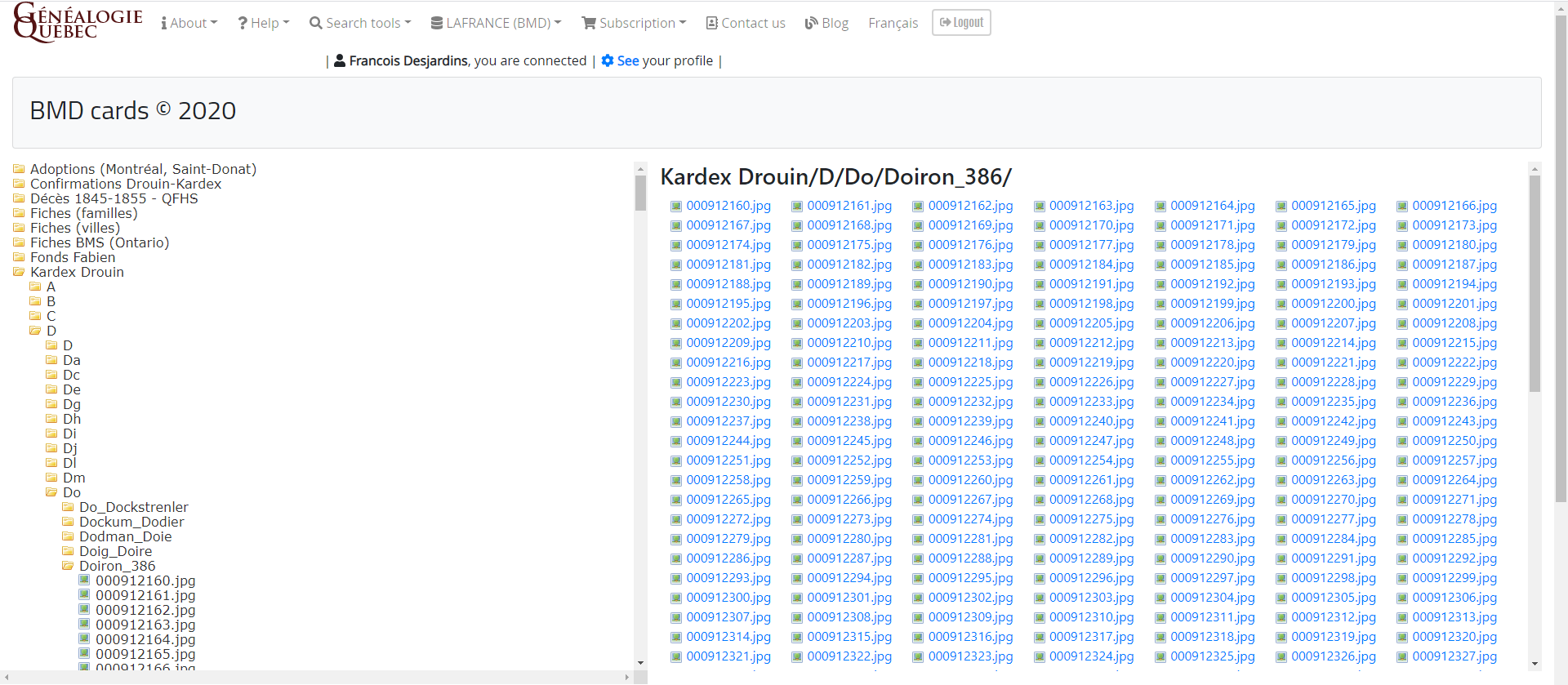Select 000912164.jpg in the tree
This screenshot has height=685, width=1568.
(x=145, y=639)
